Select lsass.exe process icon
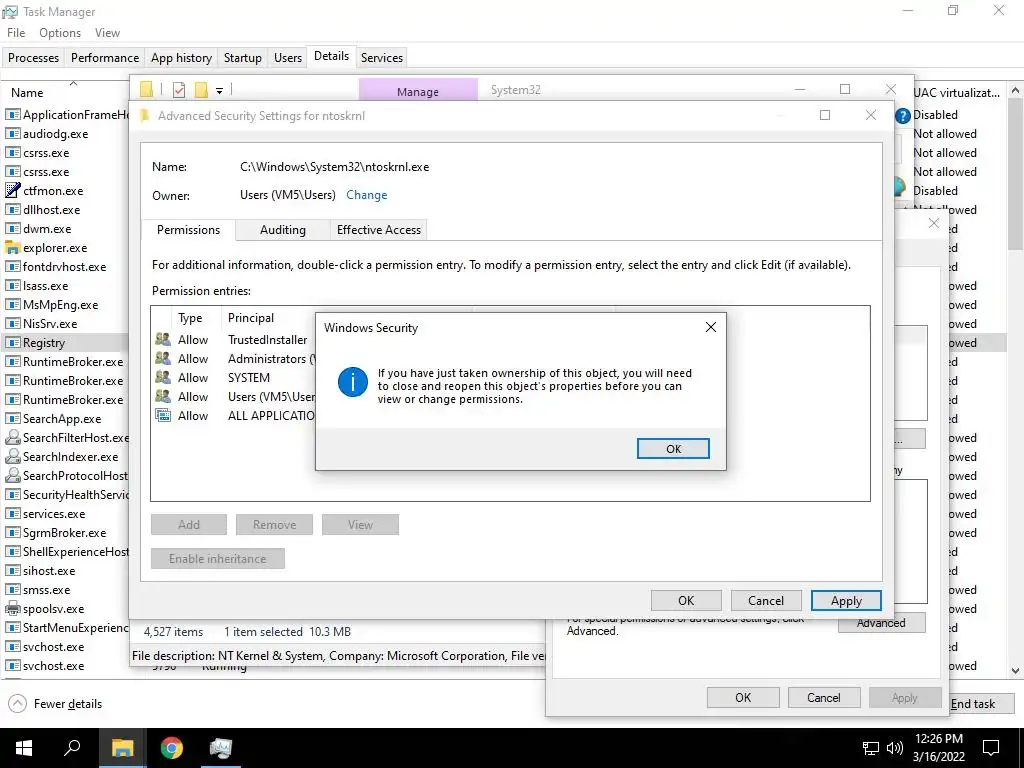This screenshot has width=1024, height=768. point(12,285)
